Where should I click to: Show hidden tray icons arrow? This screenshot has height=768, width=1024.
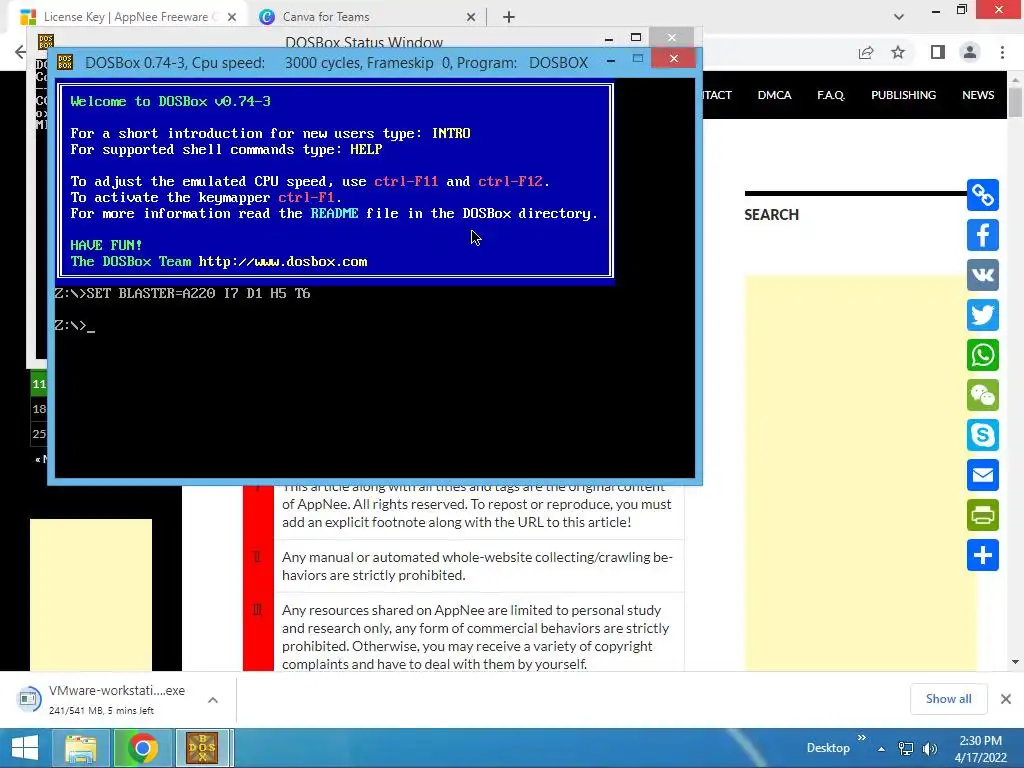point(882,748)
